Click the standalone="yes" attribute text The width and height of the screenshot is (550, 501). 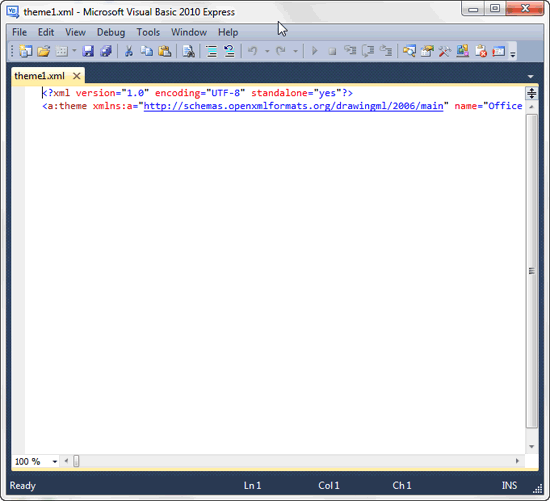pos(296,93)
